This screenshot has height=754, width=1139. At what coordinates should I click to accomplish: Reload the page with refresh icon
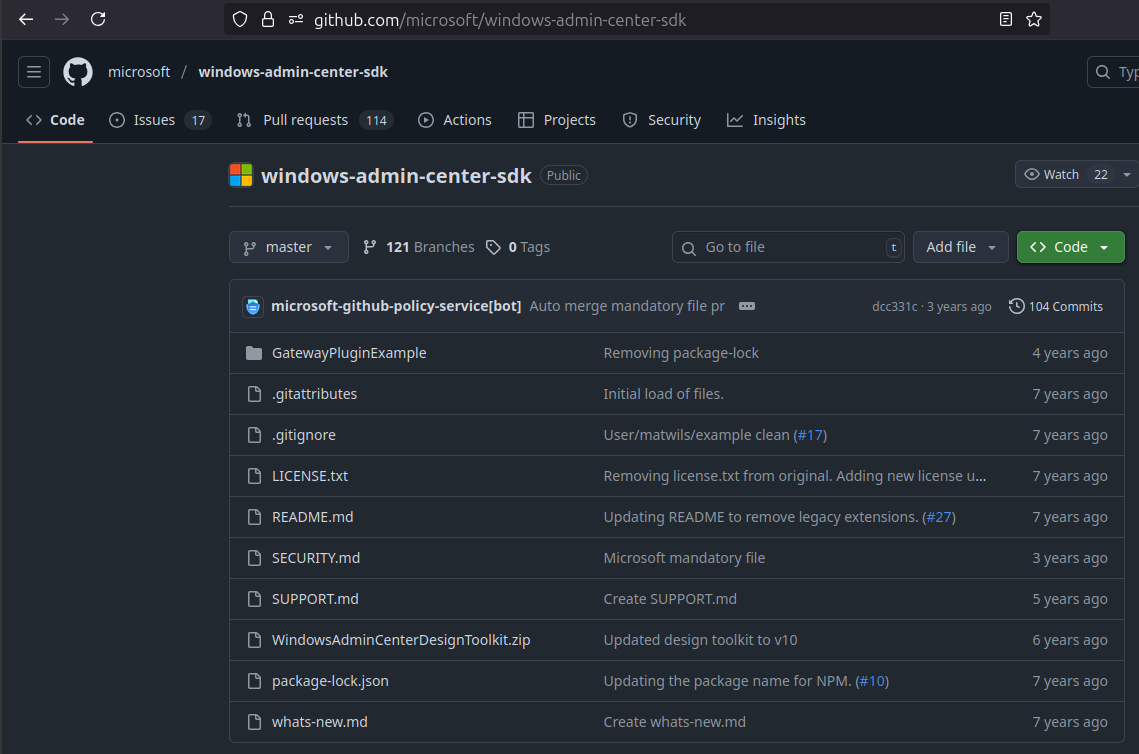[x=98, y=20]
